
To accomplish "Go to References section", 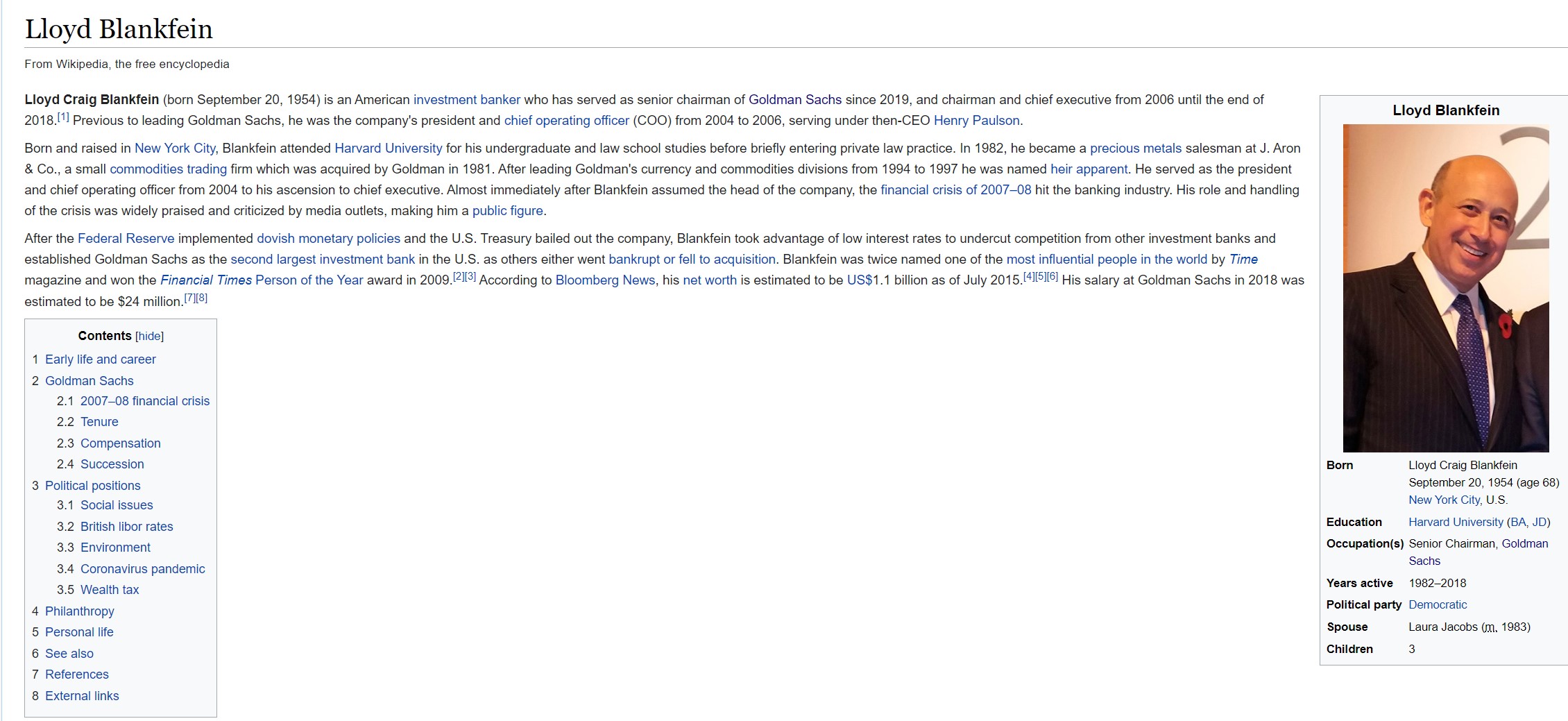I will 77,675.
